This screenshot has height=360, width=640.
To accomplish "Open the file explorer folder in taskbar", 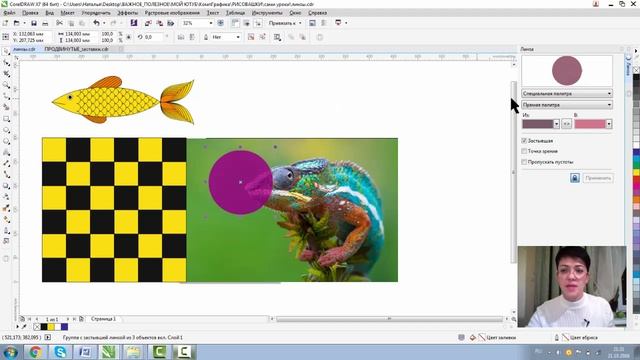I will (134, 352).
